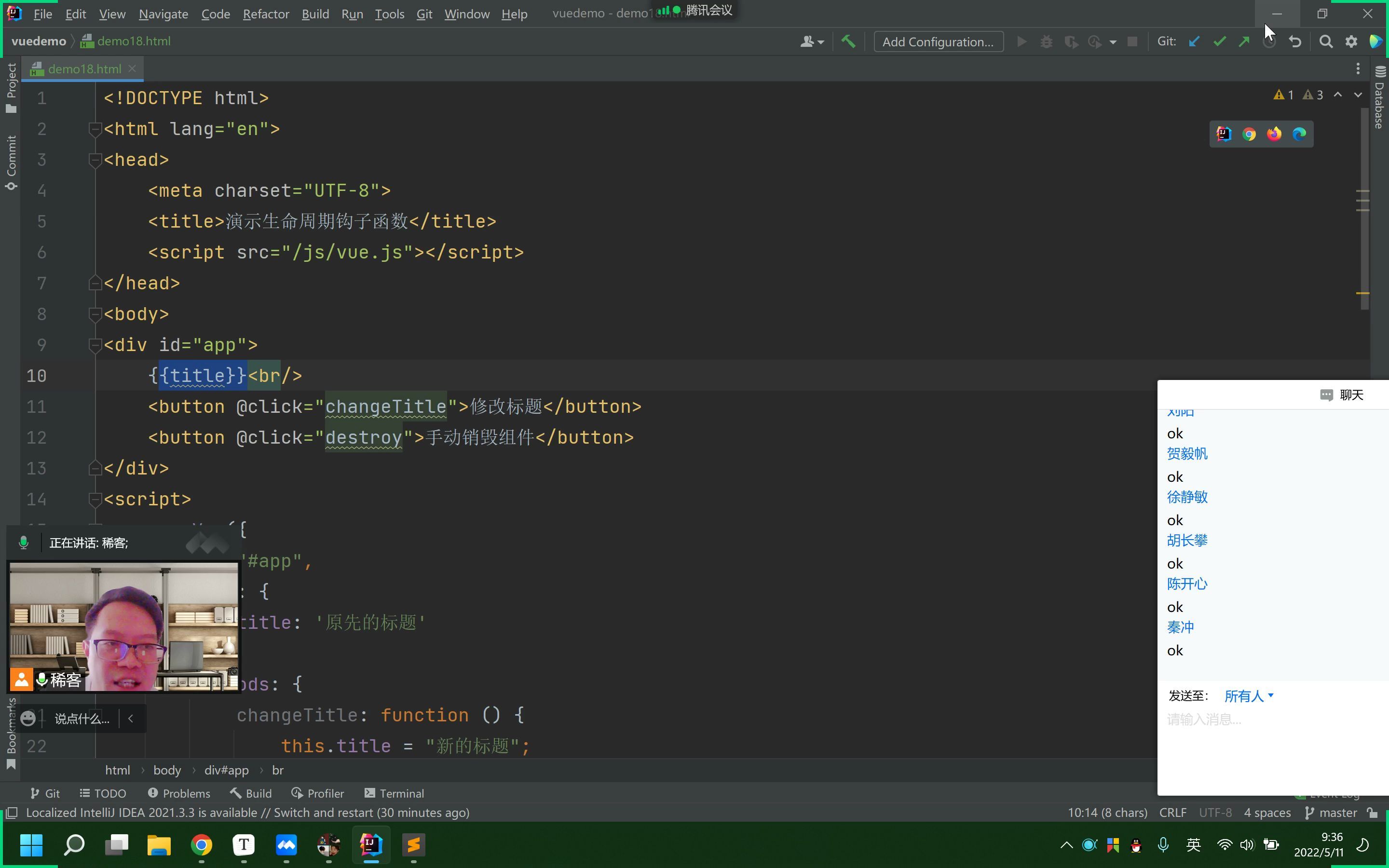Toggle microphone in meeting speaker bar
This screenshot has width=1389, height=868.
pyautogui.click(x=24, y=542)
